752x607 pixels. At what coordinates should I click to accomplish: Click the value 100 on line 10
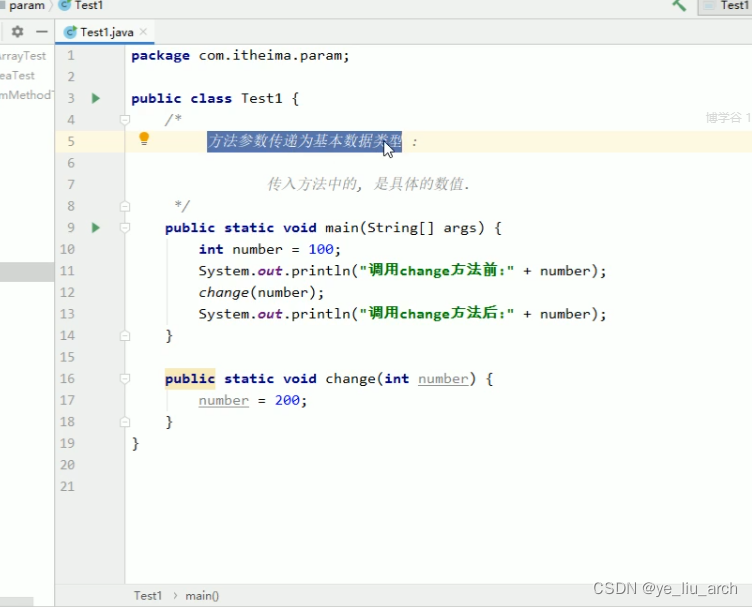[321, 249]
